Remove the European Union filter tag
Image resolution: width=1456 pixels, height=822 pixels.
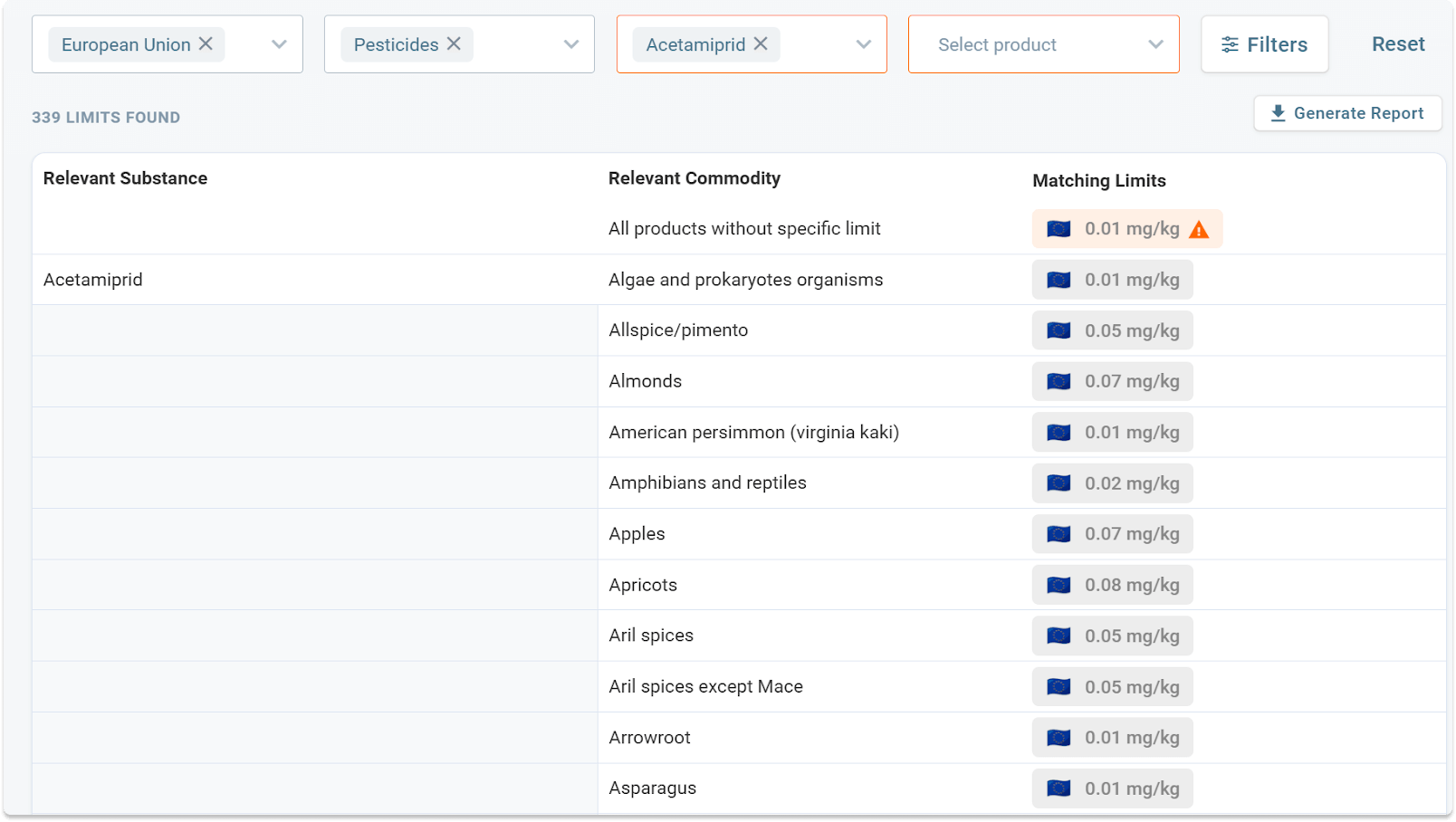click(206, 43)
